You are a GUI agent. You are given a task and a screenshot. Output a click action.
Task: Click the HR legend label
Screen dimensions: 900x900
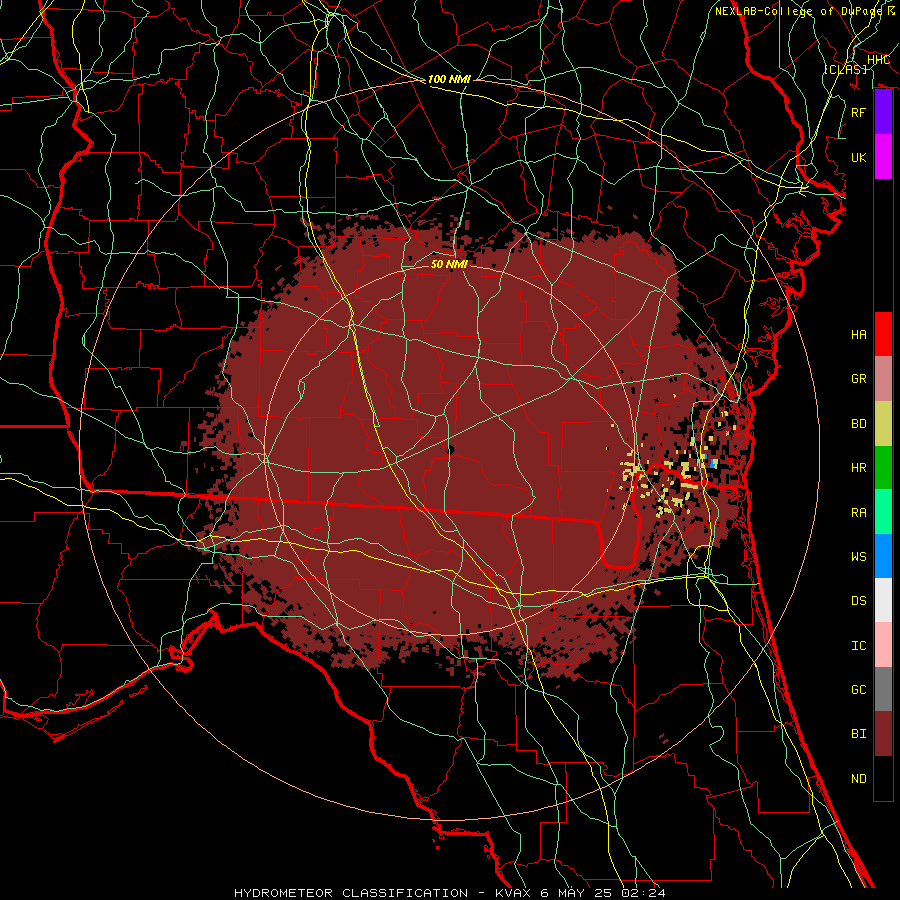click(859, 468)
